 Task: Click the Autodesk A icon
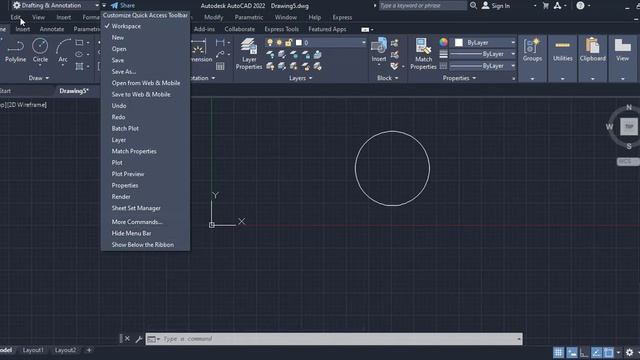pos(557,6)
